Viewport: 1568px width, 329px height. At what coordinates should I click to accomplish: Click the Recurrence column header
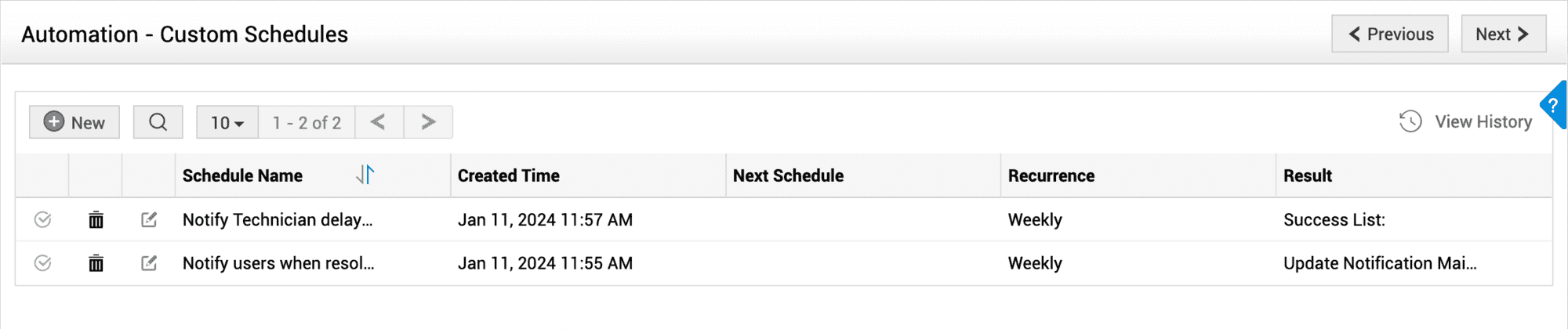[x=1051, y=176]
